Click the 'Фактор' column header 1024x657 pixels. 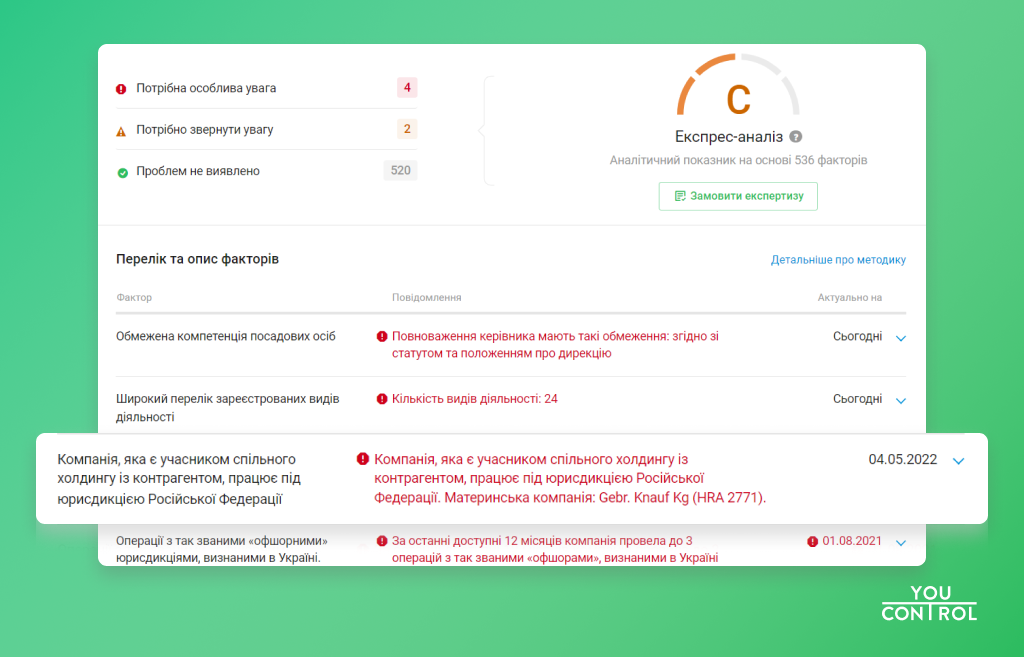(x=134, y=298)
